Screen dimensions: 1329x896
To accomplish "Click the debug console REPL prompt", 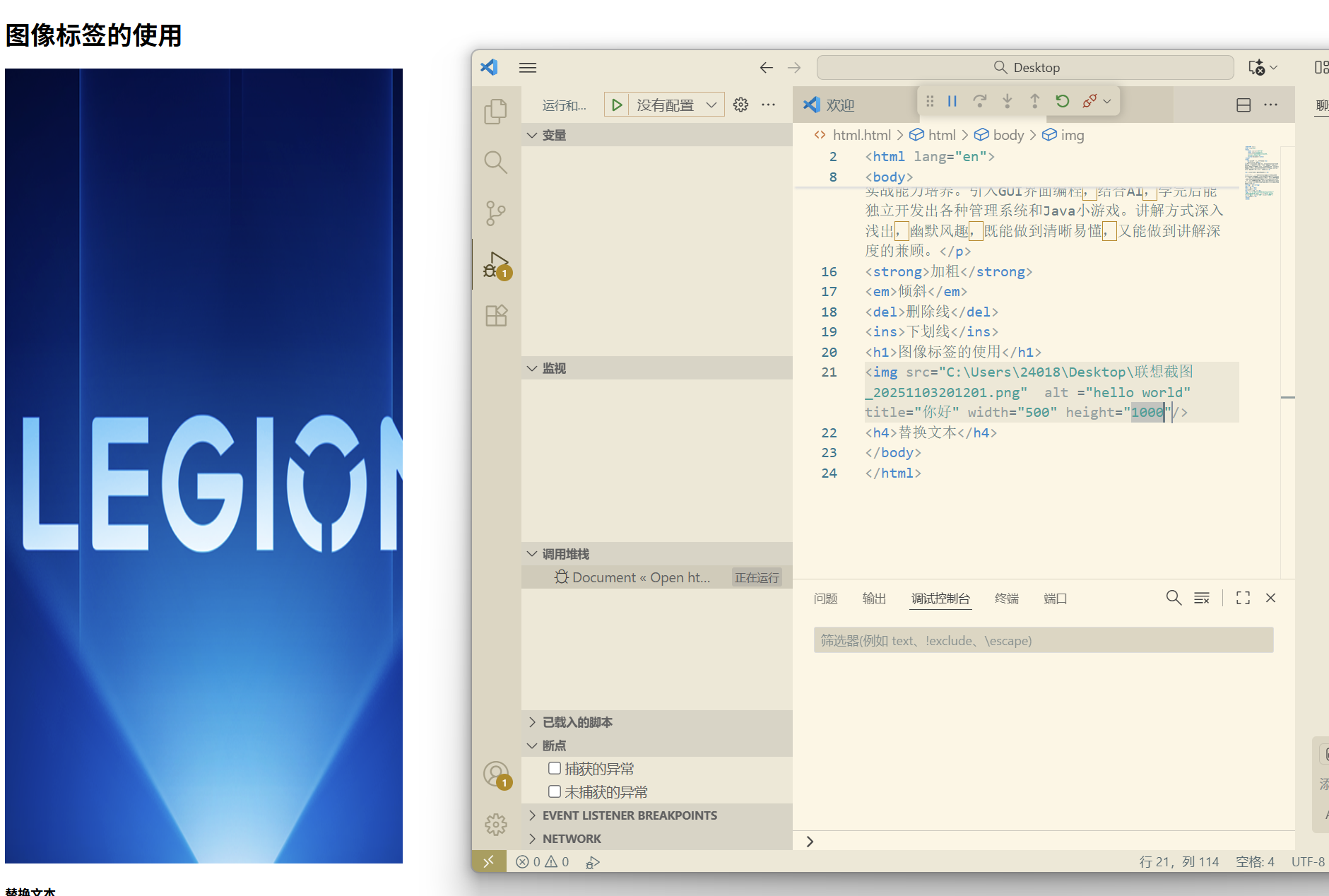I will 1044,841.
